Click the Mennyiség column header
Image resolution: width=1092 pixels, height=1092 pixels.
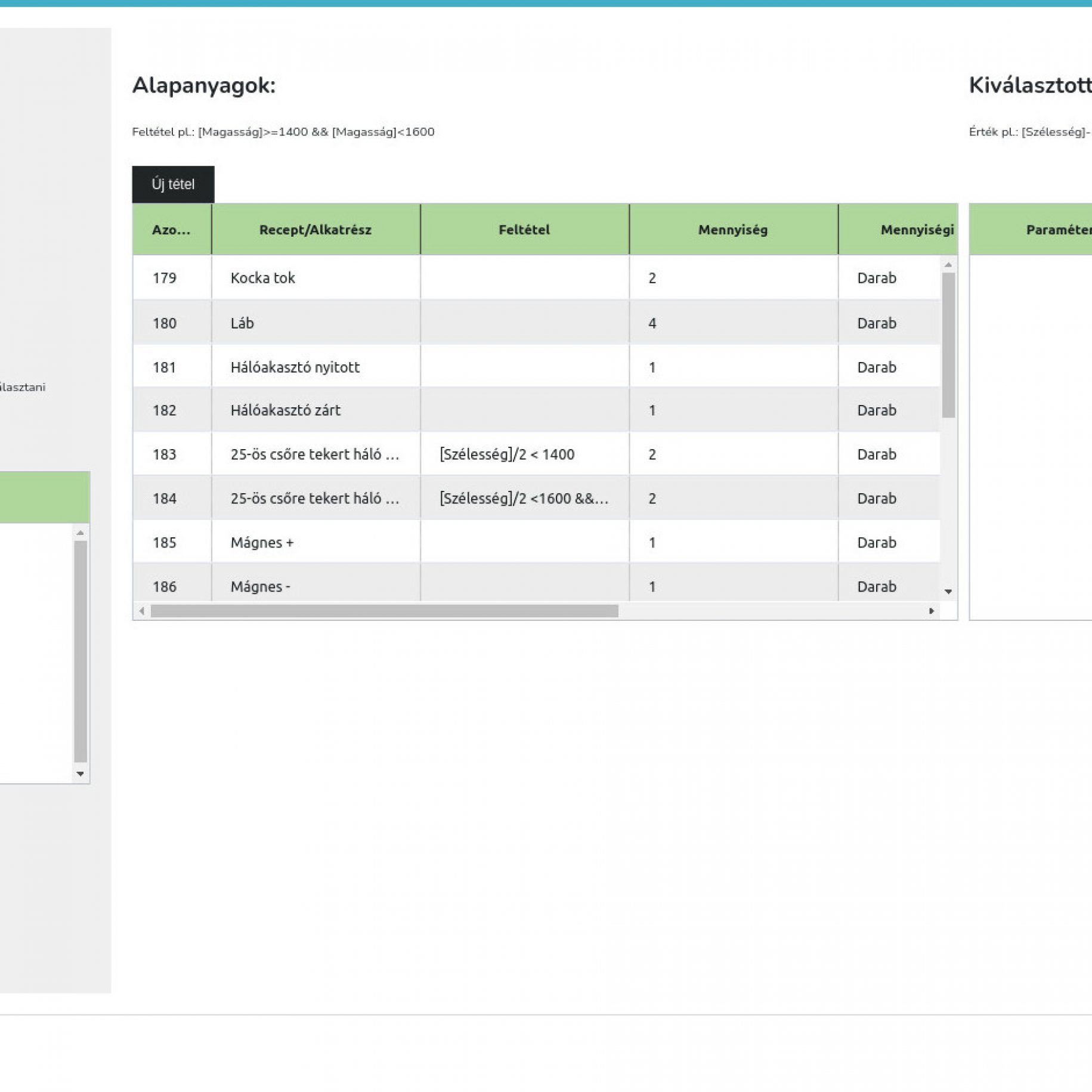tap(733, 230)
